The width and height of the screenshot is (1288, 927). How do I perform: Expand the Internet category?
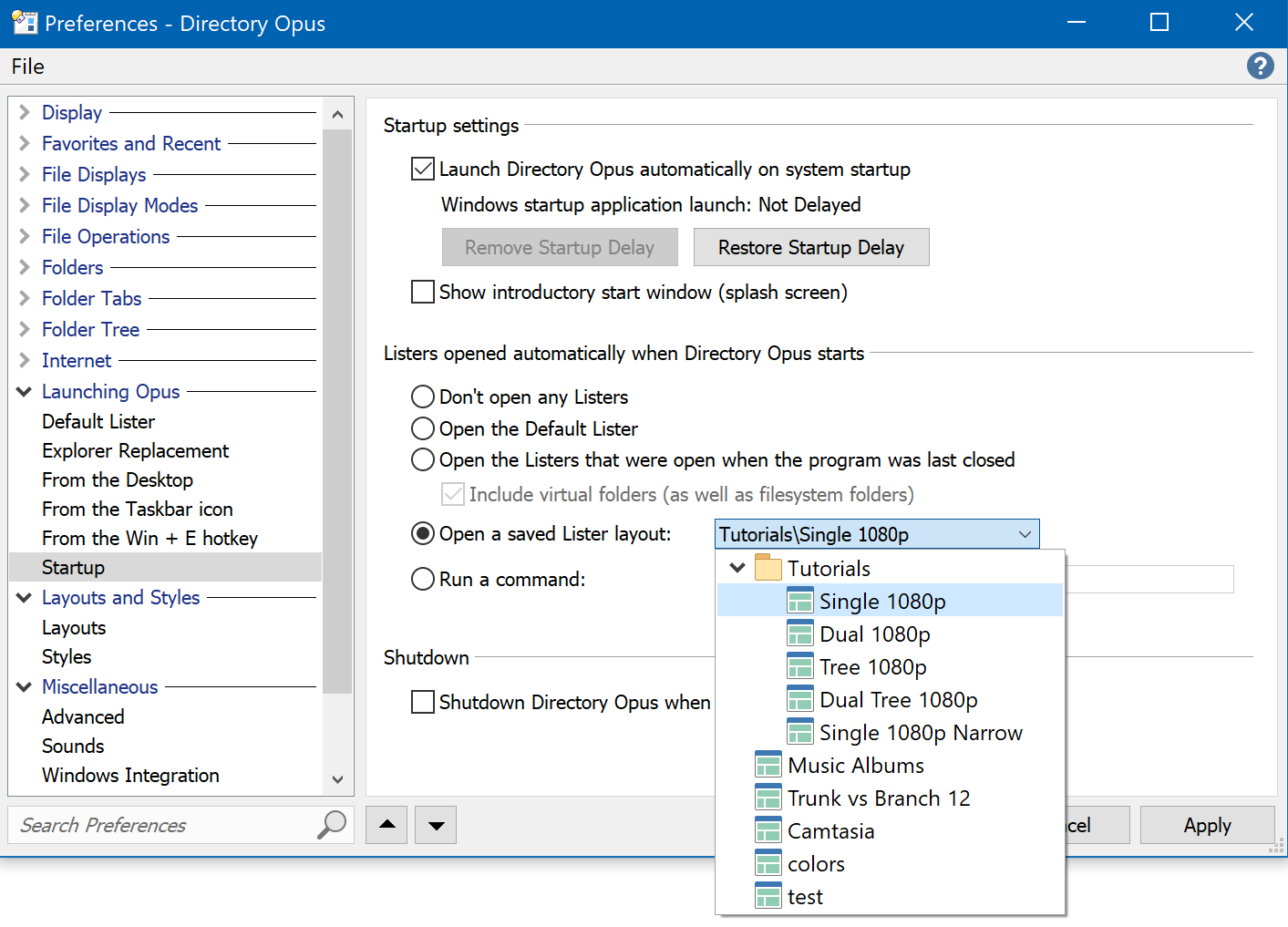click(x=25, y=360)
